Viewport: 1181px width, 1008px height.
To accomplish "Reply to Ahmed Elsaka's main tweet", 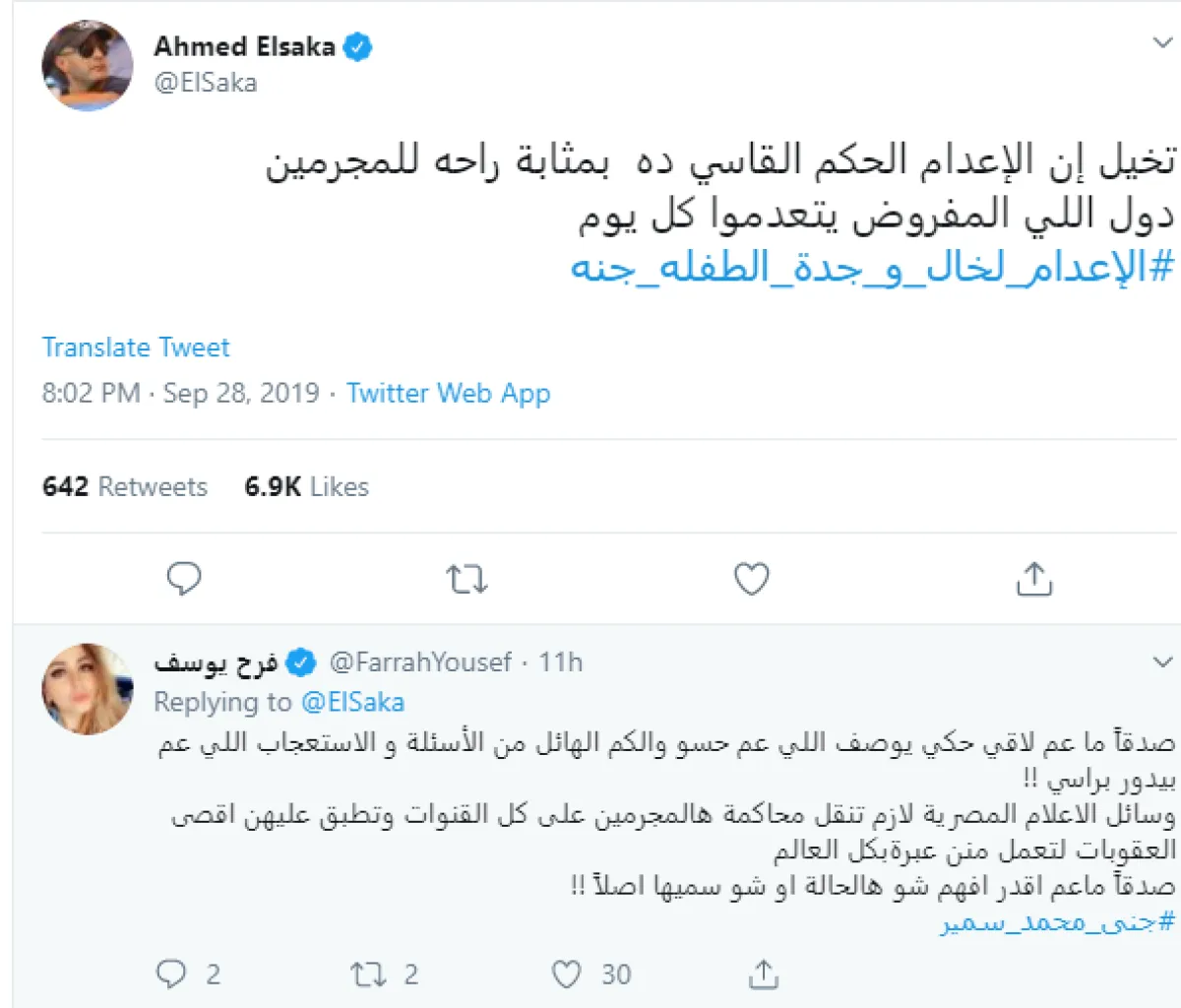I will 184,579.
